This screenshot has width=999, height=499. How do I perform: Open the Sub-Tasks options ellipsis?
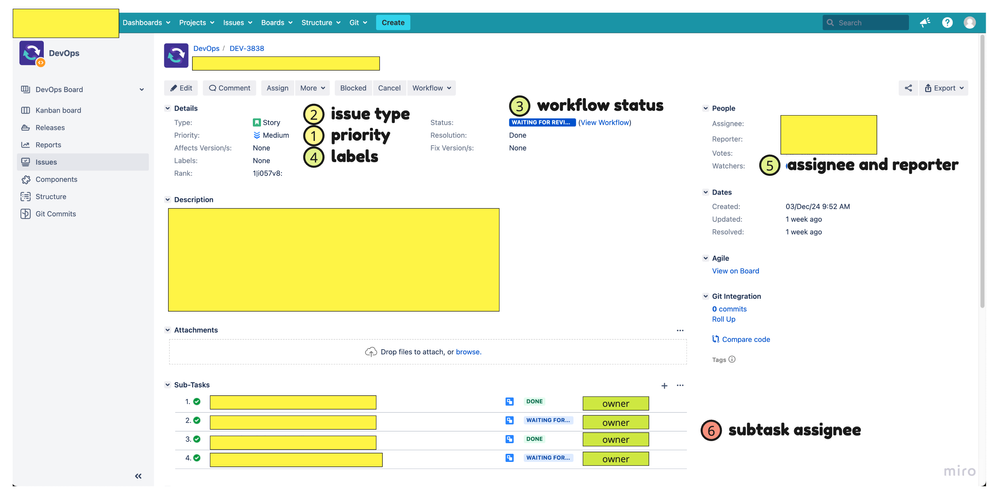coord(680,386)
